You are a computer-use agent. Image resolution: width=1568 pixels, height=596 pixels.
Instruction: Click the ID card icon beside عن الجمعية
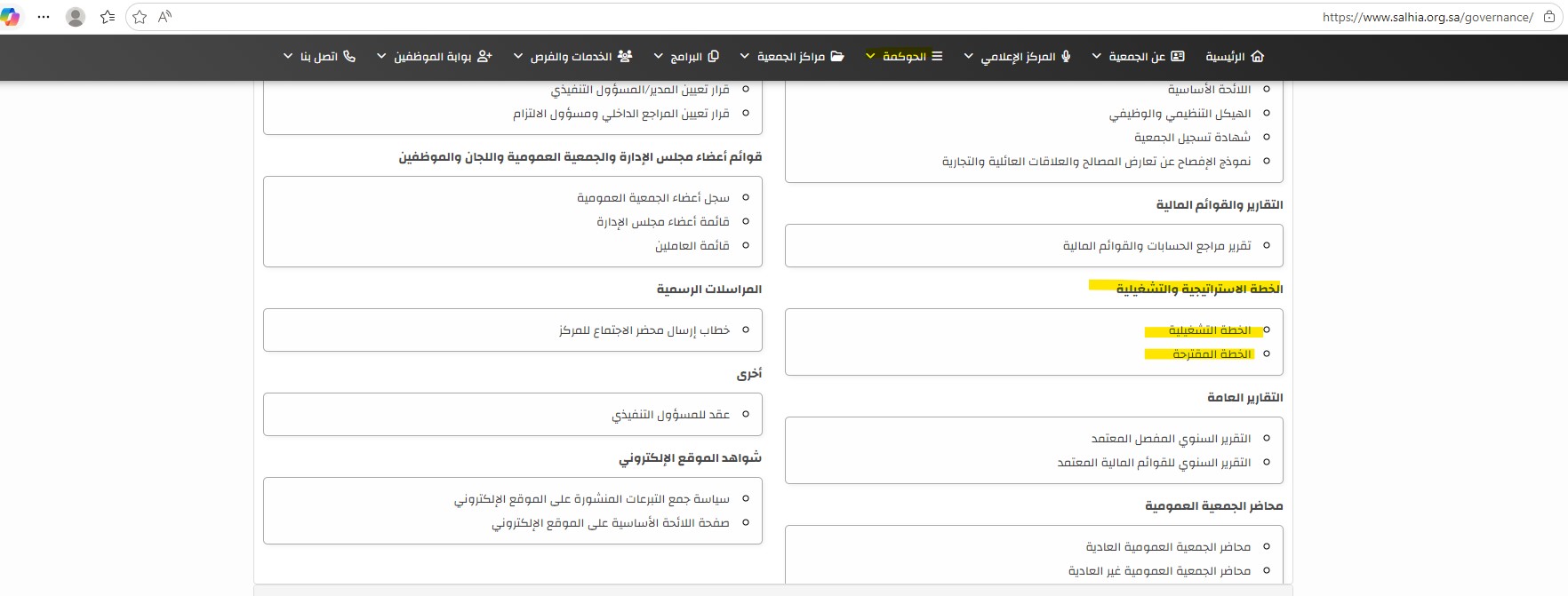pyautogui.click(x=1178, y=56)
